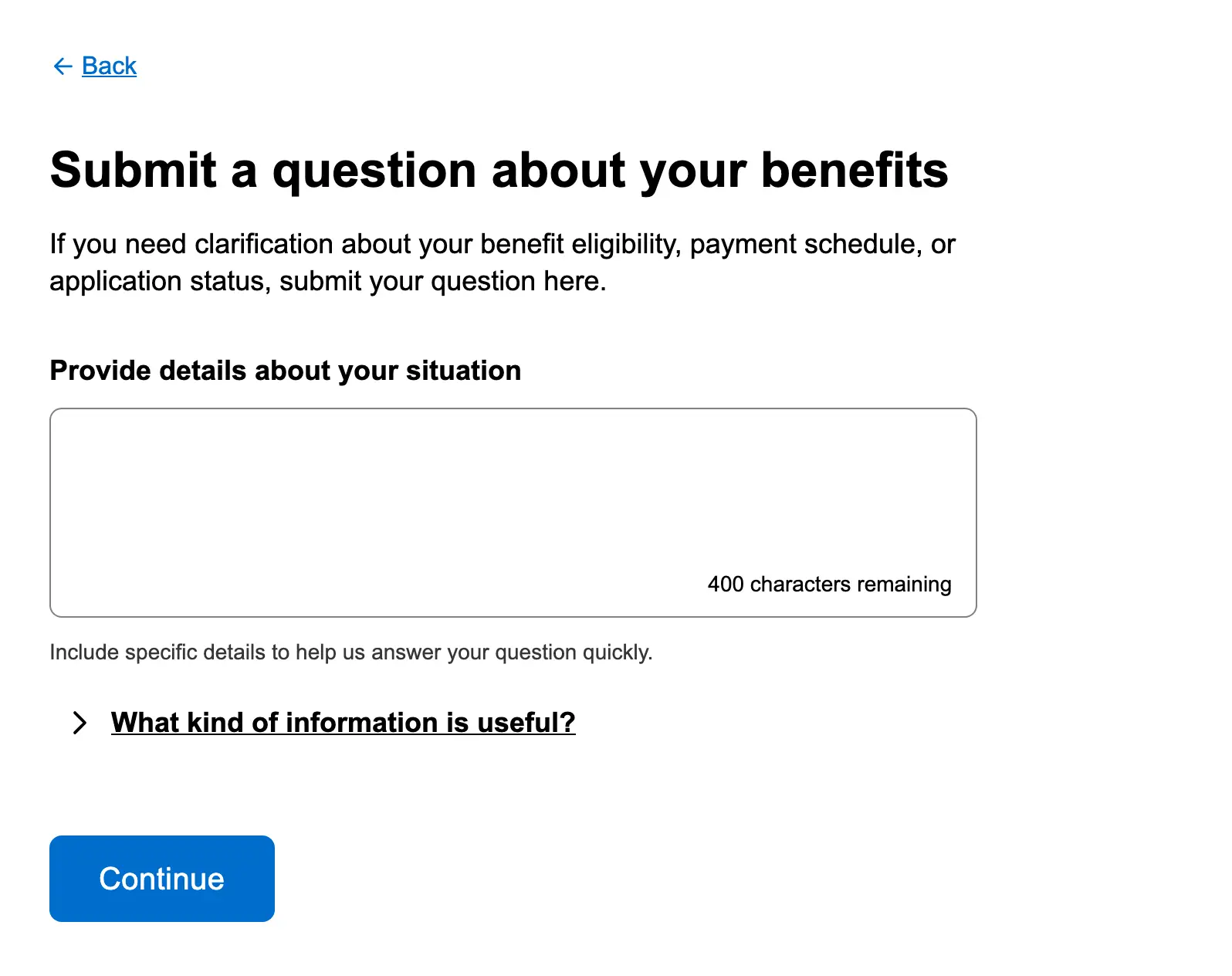
Task: Expand 'What kind of information is useful?'
Action: pyautogui.click(x=343, y=723)
